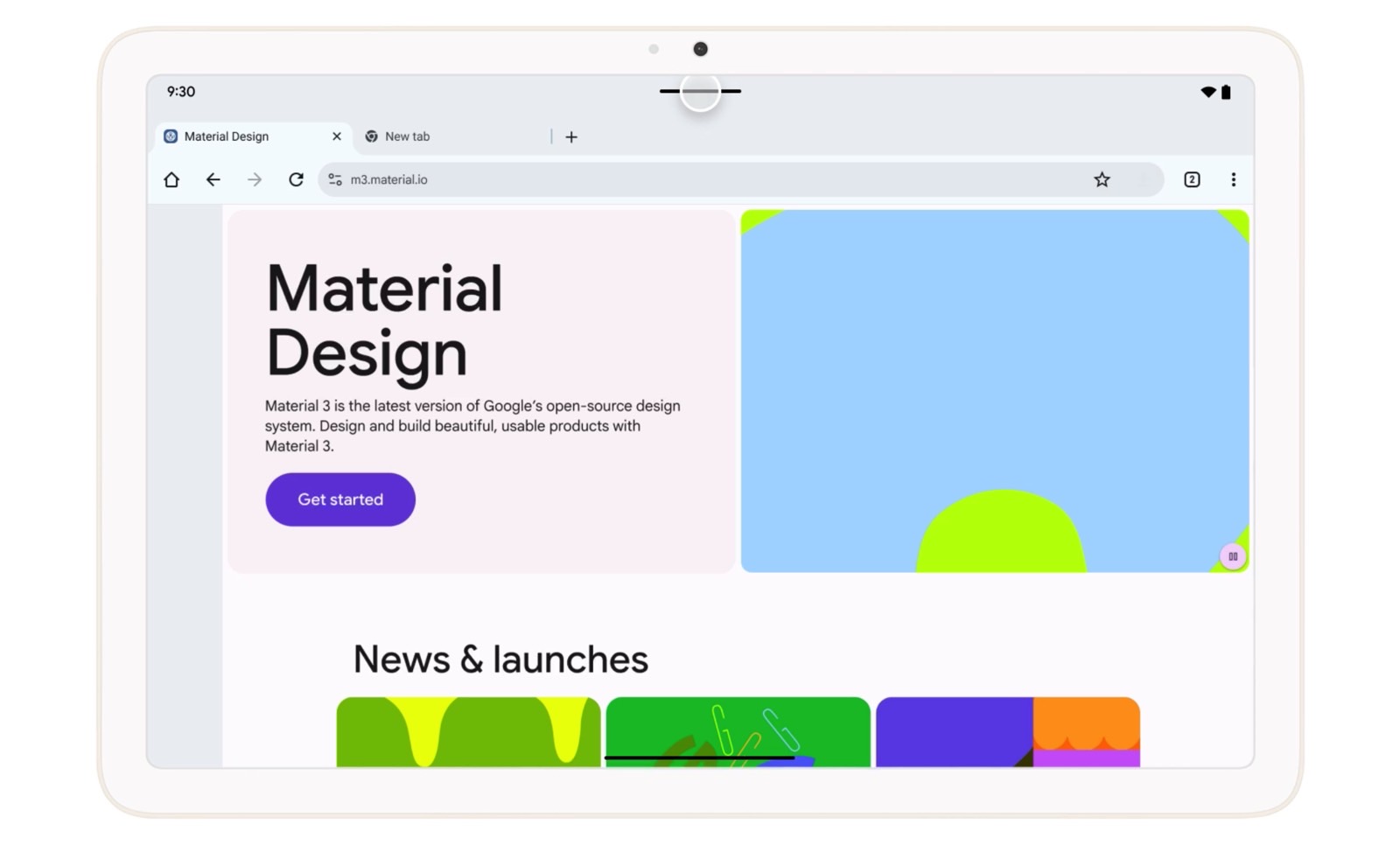
Task: Open the green paperclip news card
Action: coord(738,732)
